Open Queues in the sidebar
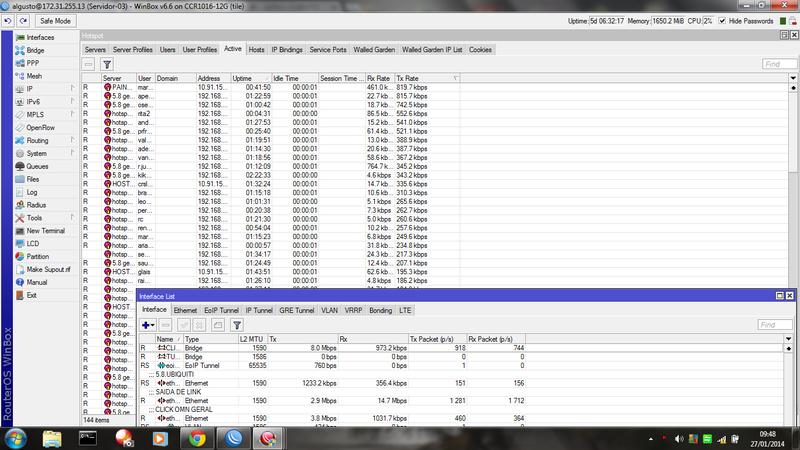Screen dimensions: 800x450 pos(37,166)
